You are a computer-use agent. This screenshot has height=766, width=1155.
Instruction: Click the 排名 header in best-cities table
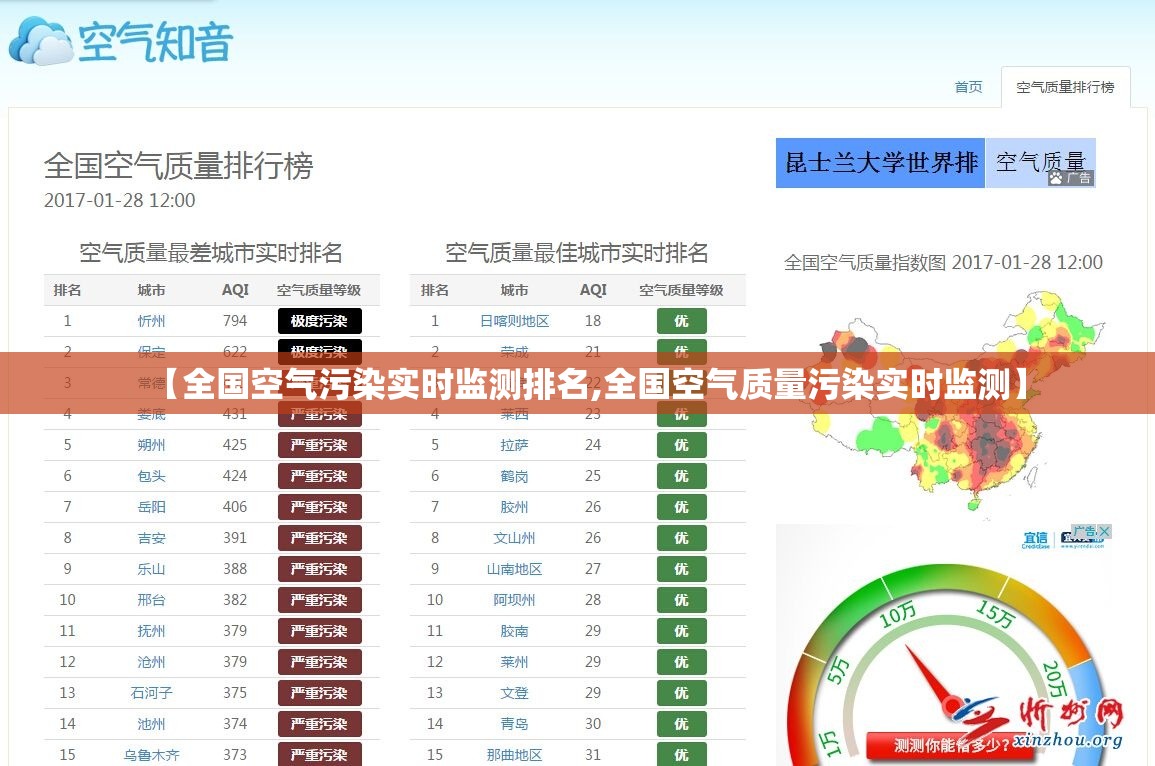click(435, 290)
